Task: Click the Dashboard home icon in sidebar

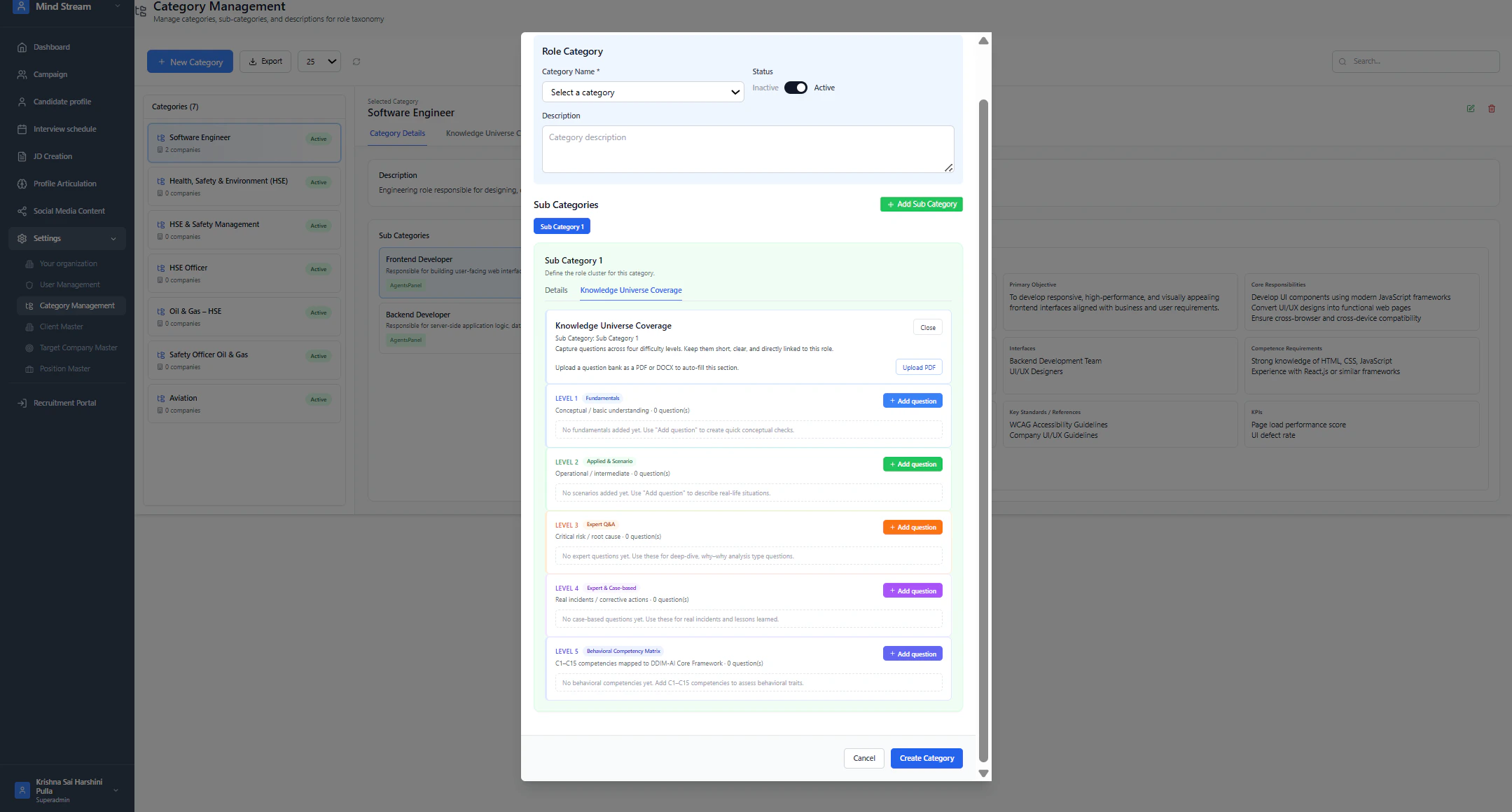Action: click(x=22, y=48)
